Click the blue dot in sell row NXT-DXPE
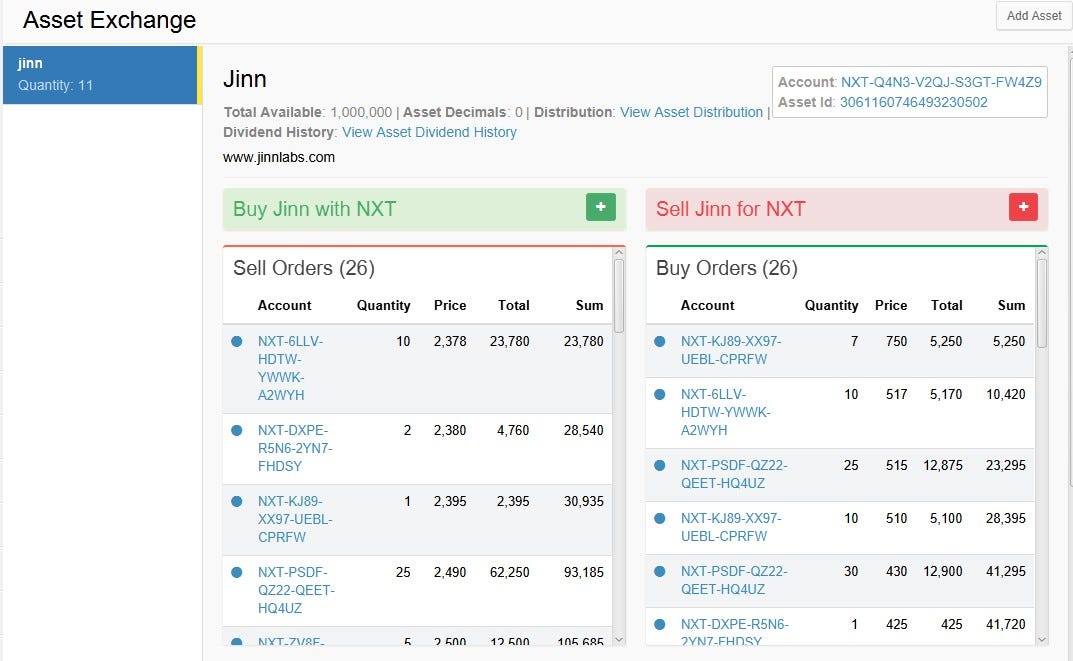Image resolution: width=1073 pixels, height=661 pixels. (237, 430)
